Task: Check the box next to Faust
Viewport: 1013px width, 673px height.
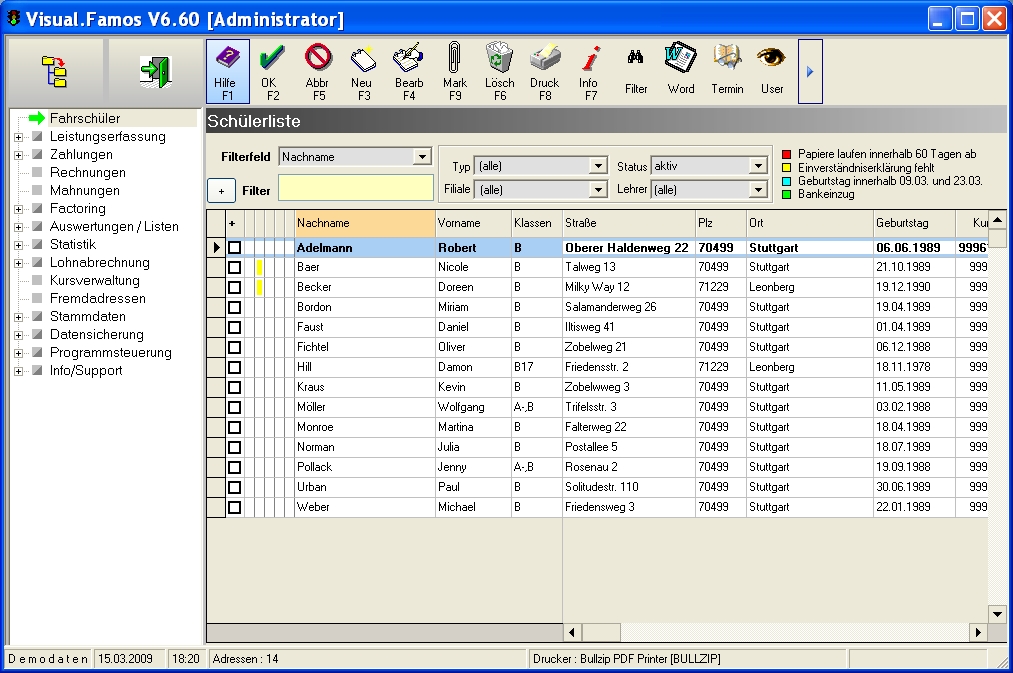Action: click(x=235, y=327)
